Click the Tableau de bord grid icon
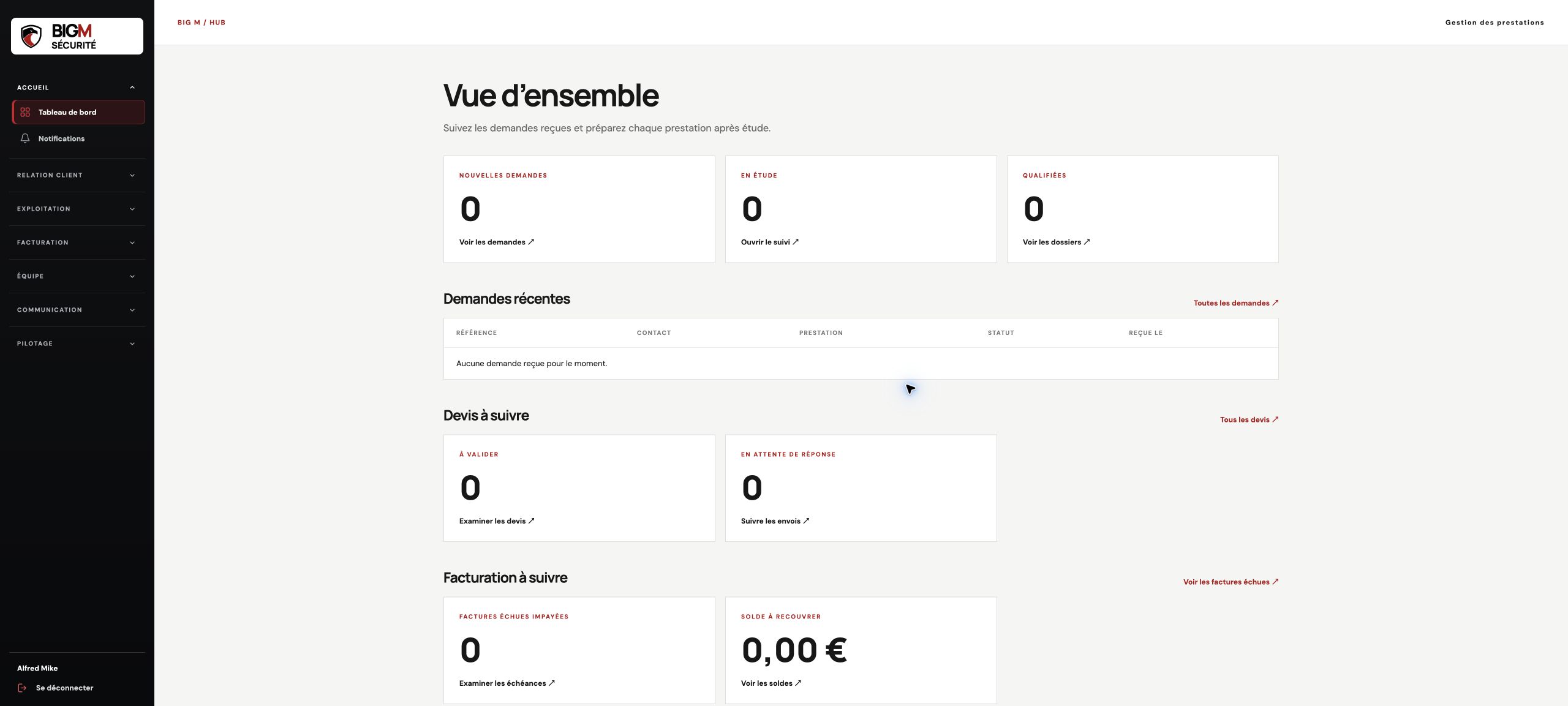 (x=25, y=112)
